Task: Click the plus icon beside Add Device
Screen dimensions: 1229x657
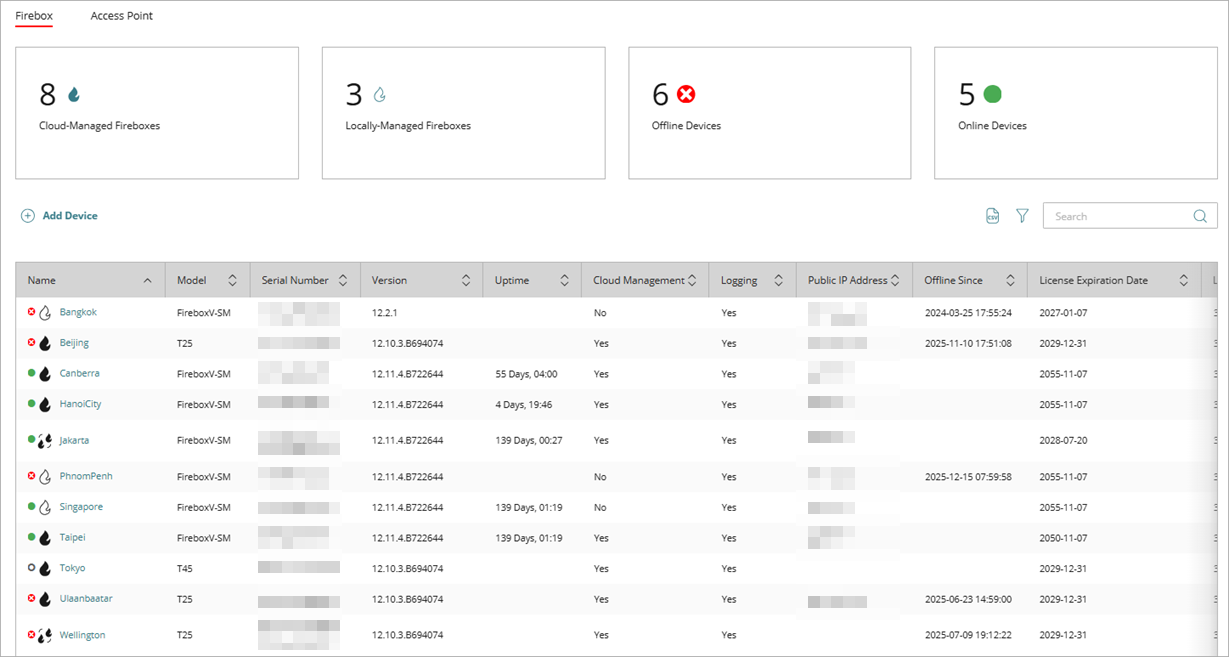Action: coord(28,216)
